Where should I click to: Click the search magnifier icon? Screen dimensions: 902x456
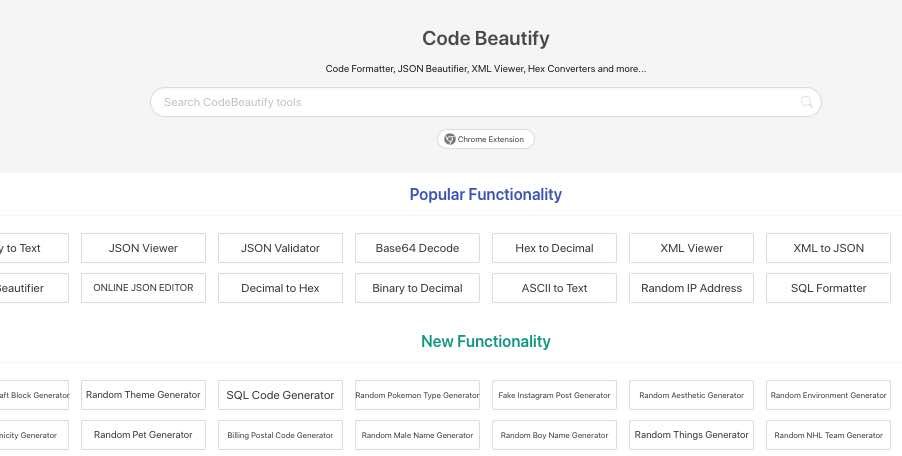click(807, 102)
